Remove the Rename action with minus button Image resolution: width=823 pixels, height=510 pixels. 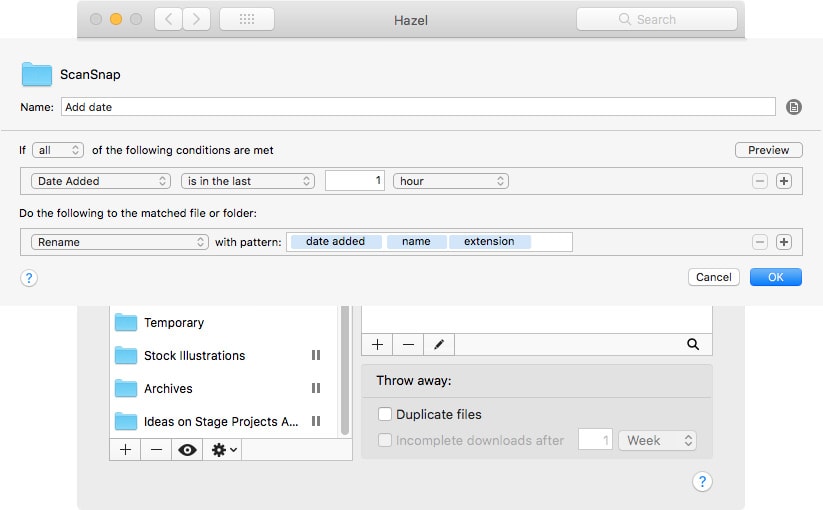[759, 242]
